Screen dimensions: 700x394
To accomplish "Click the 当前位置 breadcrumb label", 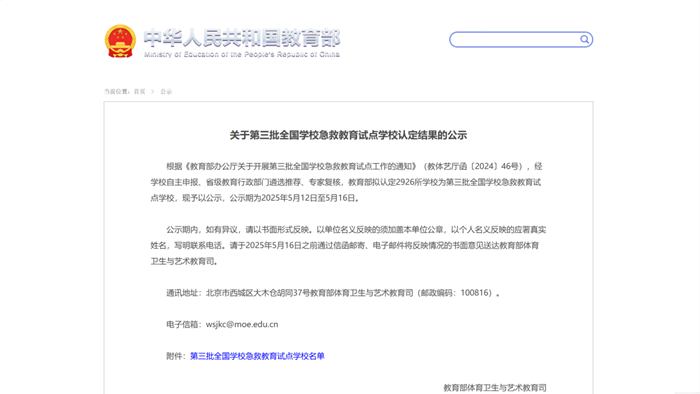I will tap(118, 91).
